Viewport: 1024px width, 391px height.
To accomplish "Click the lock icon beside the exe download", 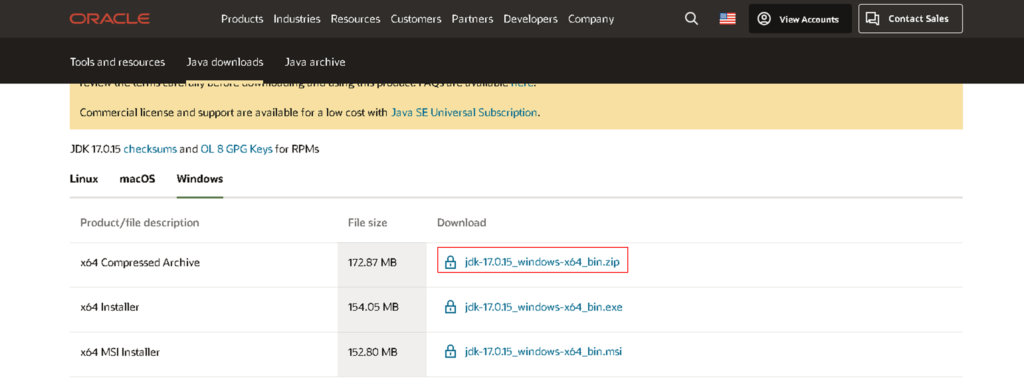I will [x=450, y=307].
